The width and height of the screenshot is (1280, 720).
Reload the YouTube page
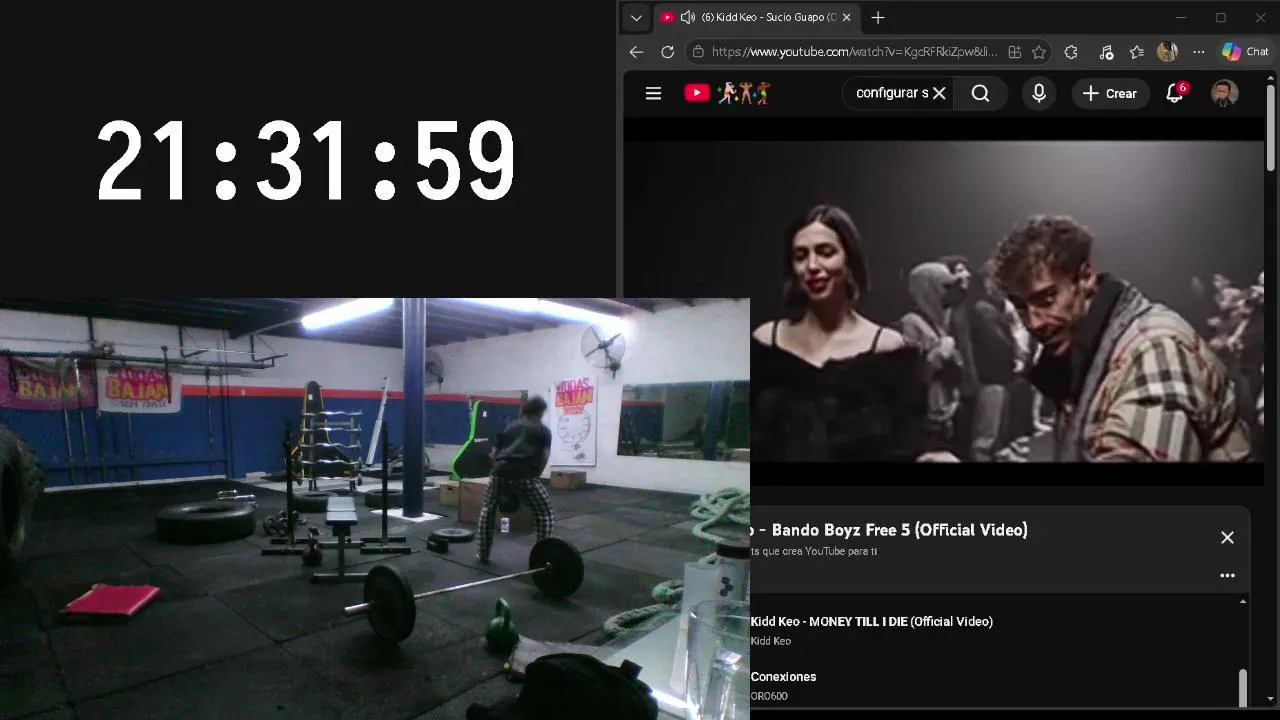668,52
